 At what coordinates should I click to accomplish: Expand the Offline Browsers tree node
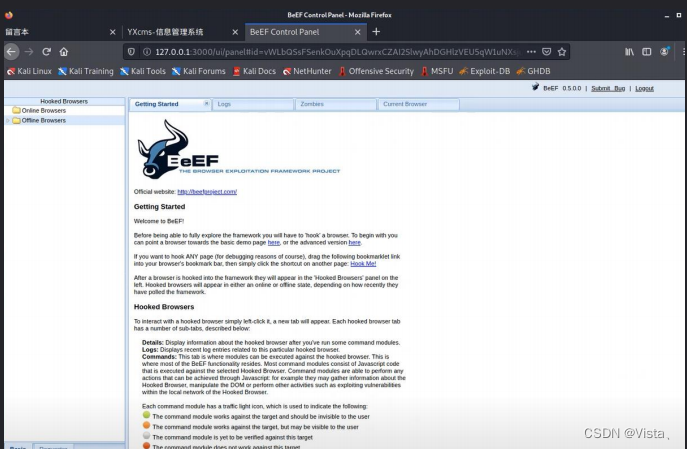(7, 120)
